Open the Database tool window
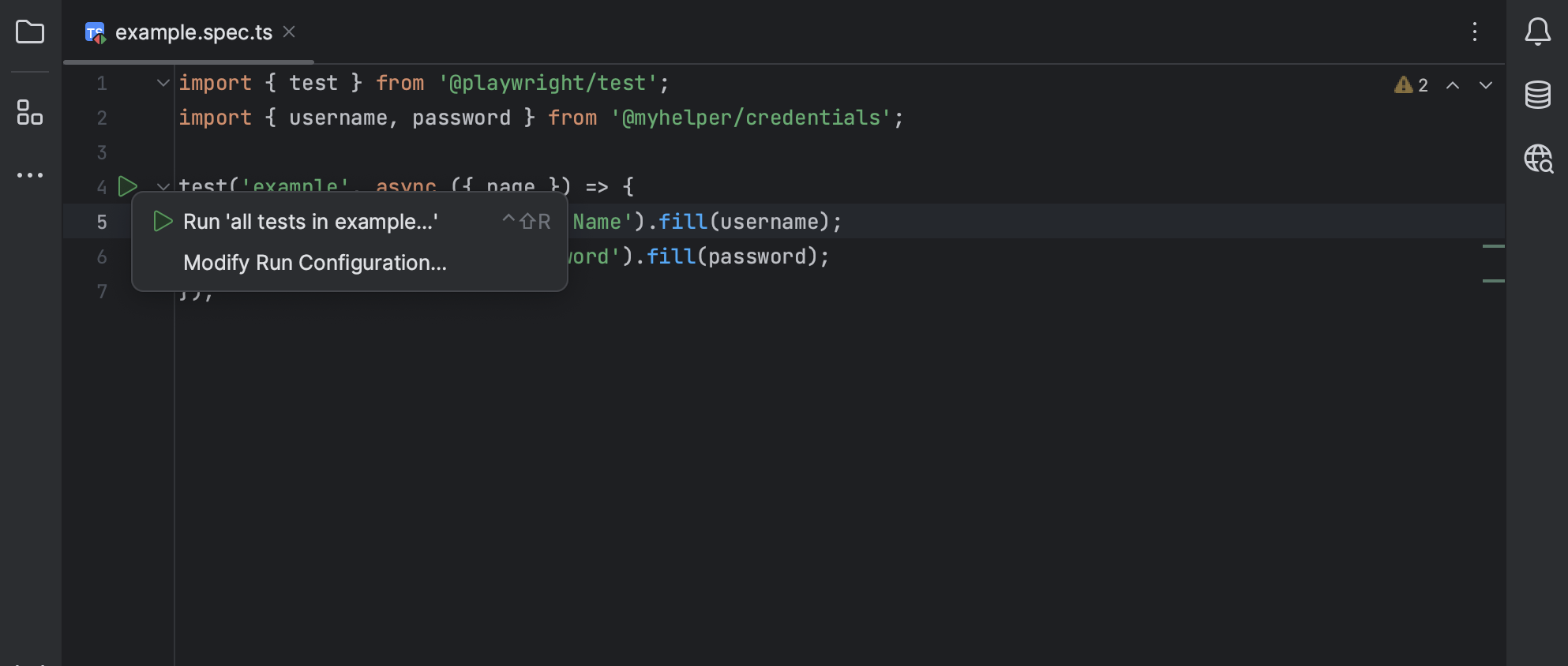Image resolution: width=1568 pixels, height=666 pixels. (x=1537, y=95)
